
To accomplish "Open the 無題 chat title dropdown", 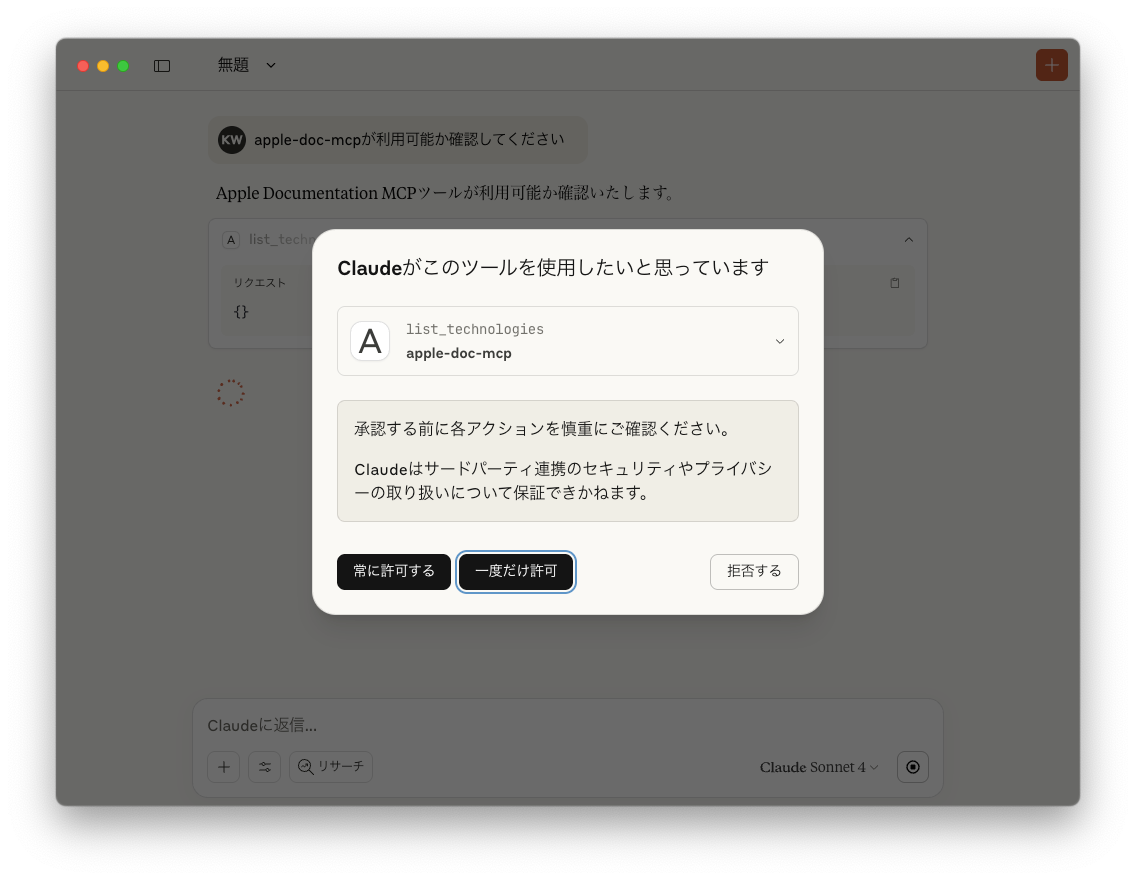I will coord(246,65).
